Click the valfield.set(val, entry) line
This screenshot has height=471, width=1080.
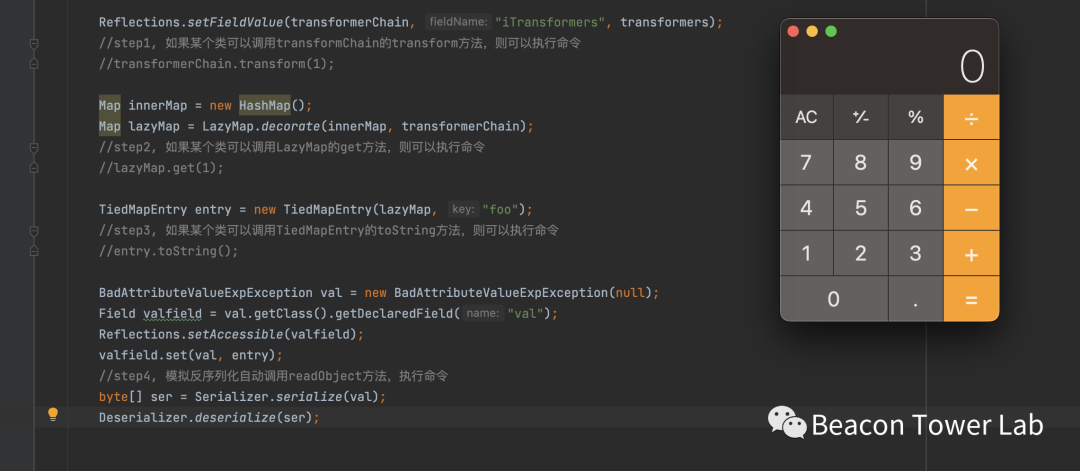pyautogui.click(x=191, y=355)
